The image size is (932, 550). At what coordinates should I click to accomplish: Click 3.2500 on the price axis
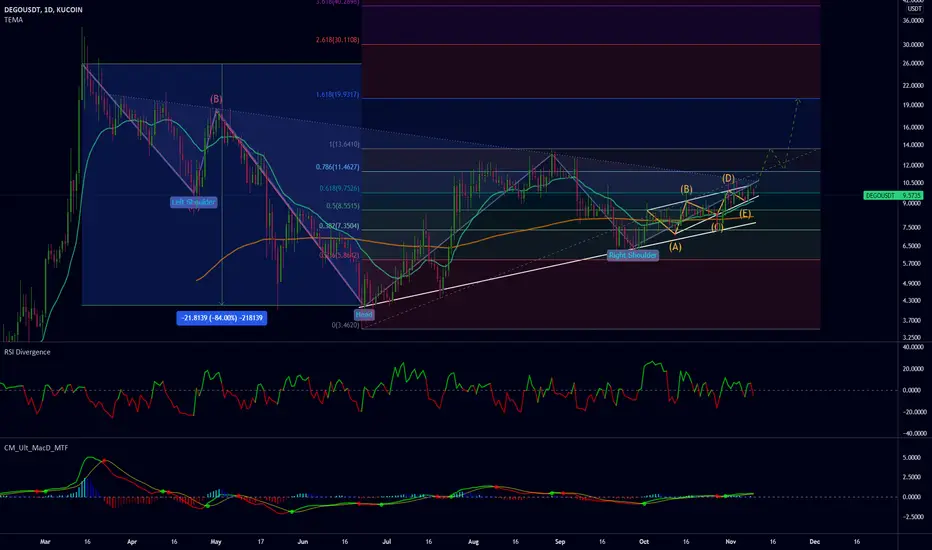pyautogui.click(x=913, y=338)
